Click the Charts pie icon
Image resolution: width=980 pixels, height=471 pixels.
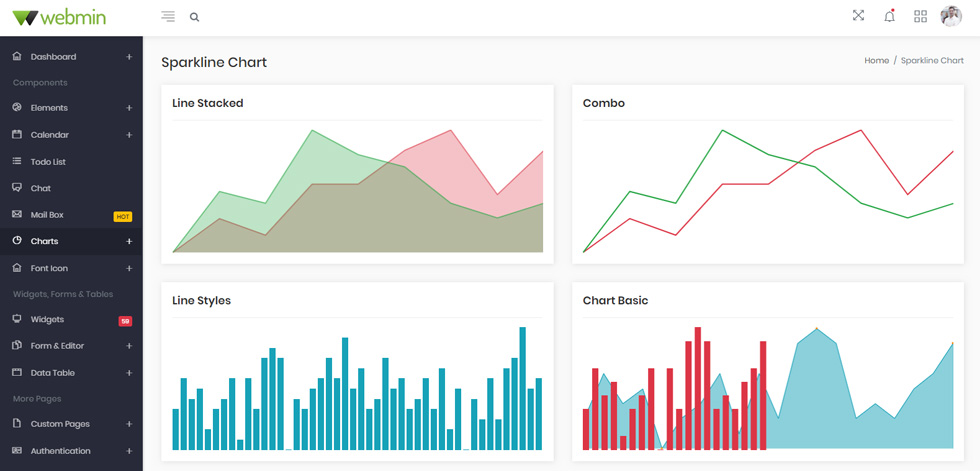[17, 240]
